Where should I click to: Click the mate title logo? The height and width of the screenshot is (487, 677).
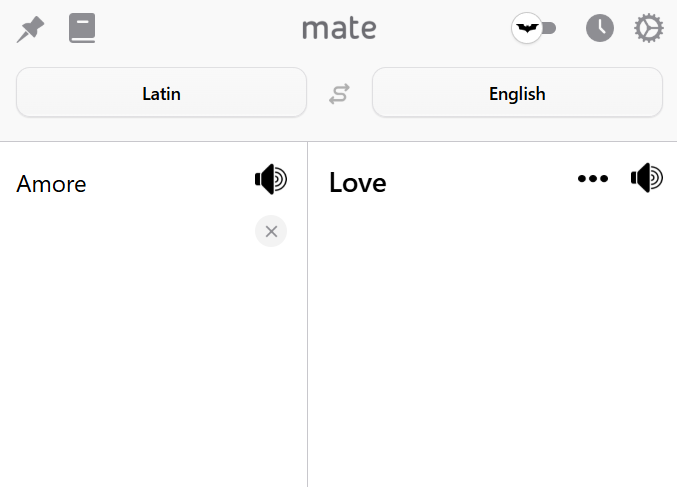[339, 28]
